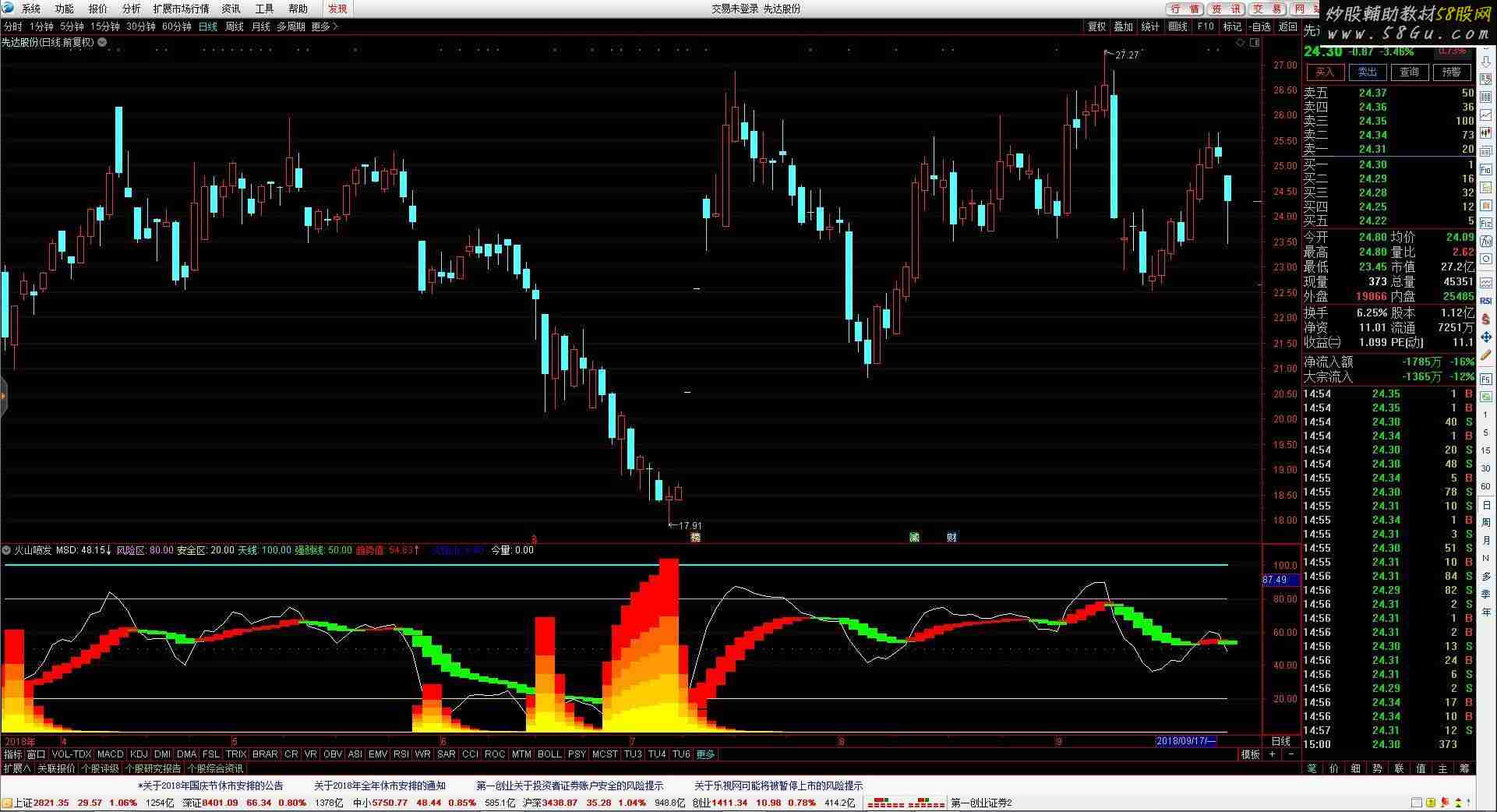Expand 更多 period options in top toolbar
Screen dimensions: 1497x812
point(324,26)
